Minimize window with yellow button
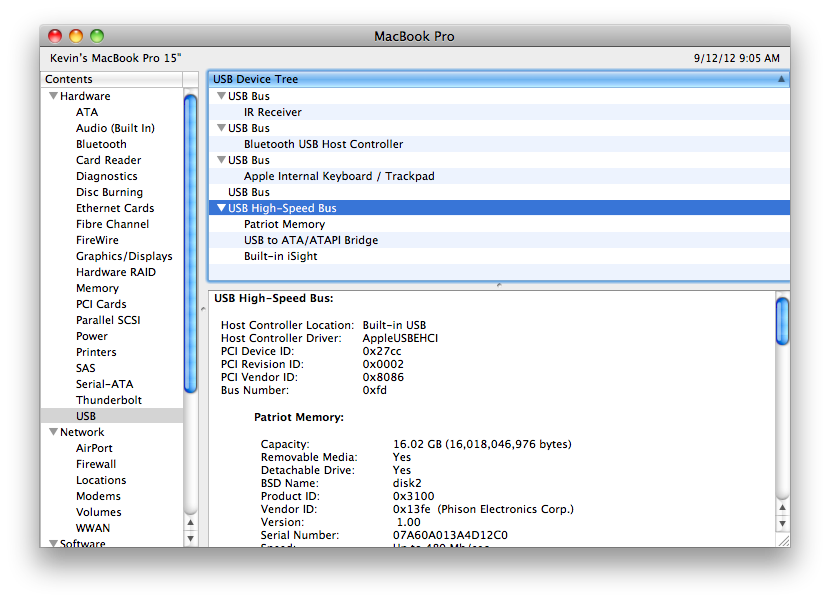The image size is (830, 602). pos(76,36)
